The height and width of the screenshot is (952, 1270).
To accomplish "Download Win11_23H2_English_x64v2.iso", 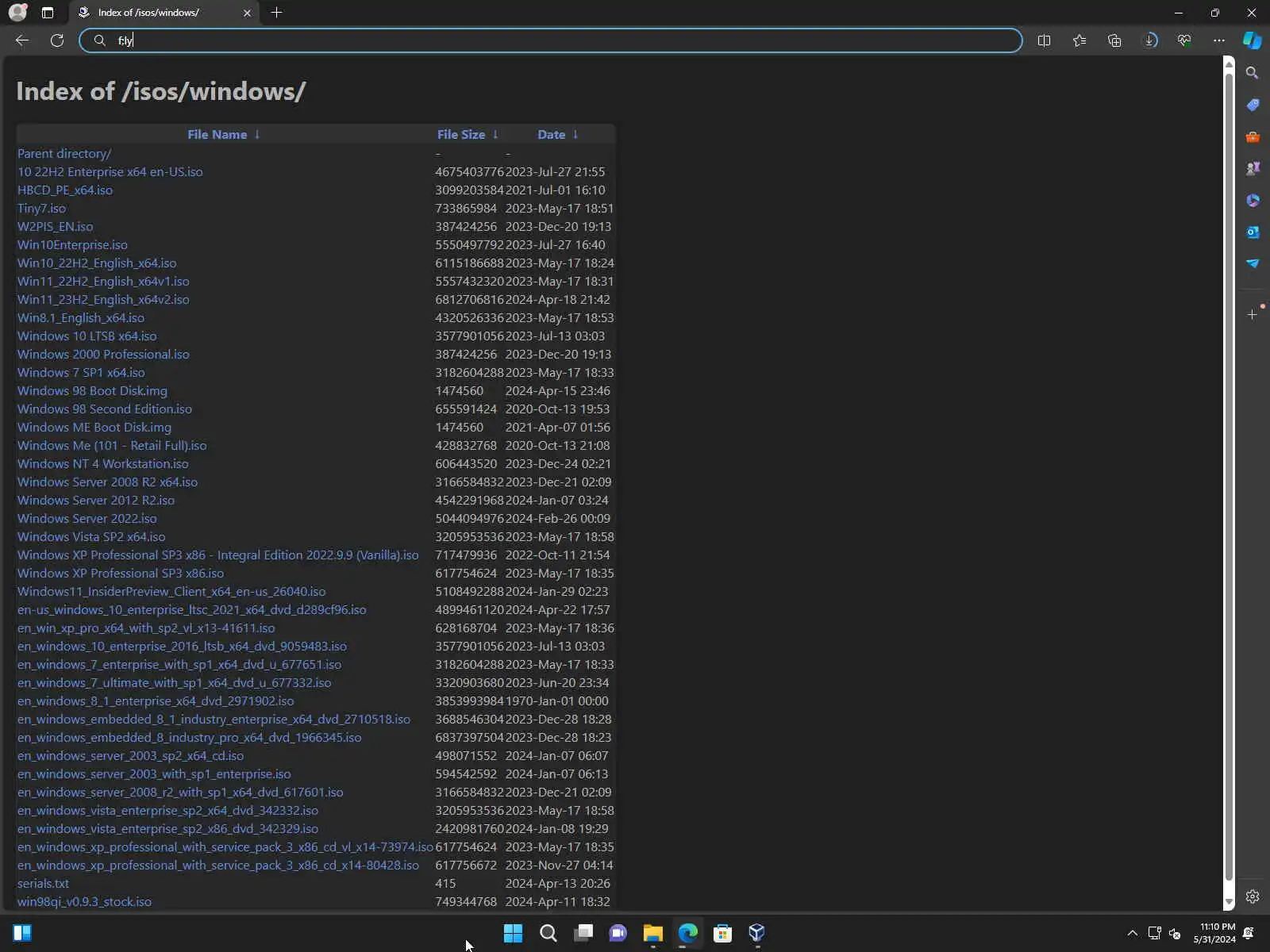I will click(x=103, y=300).
